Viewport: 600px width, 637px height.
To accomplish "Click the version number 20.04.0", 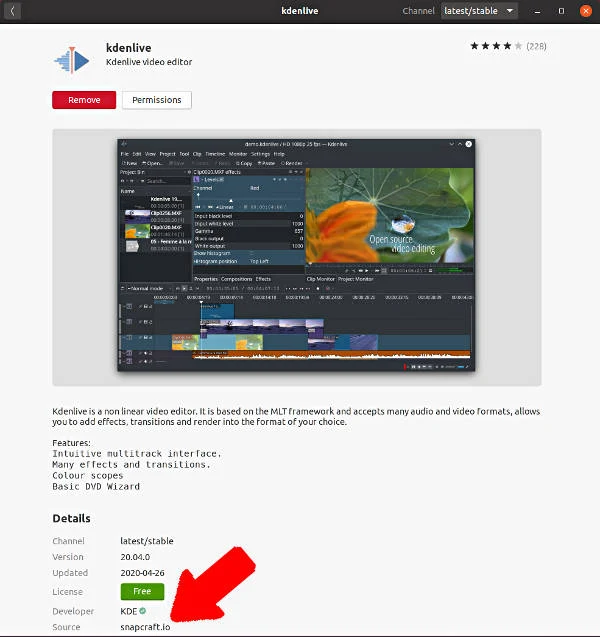I will pos(135,557).
